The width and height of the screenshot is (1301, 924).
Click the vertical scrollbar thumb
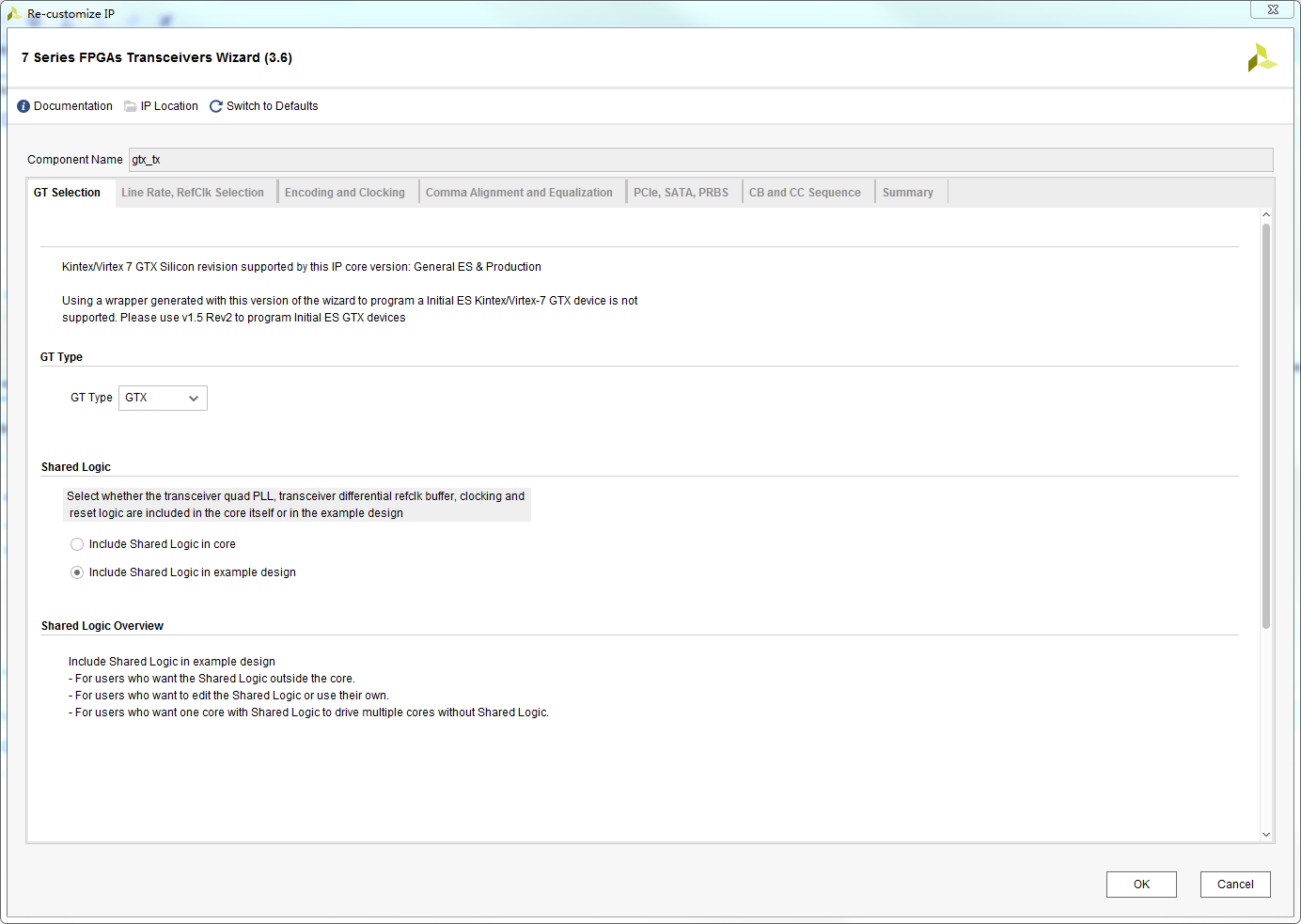1266,425
